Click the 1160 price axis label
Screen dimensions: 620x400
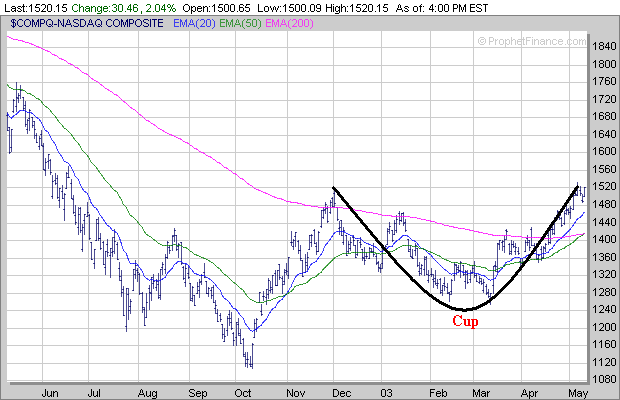[x=604, y=345]
